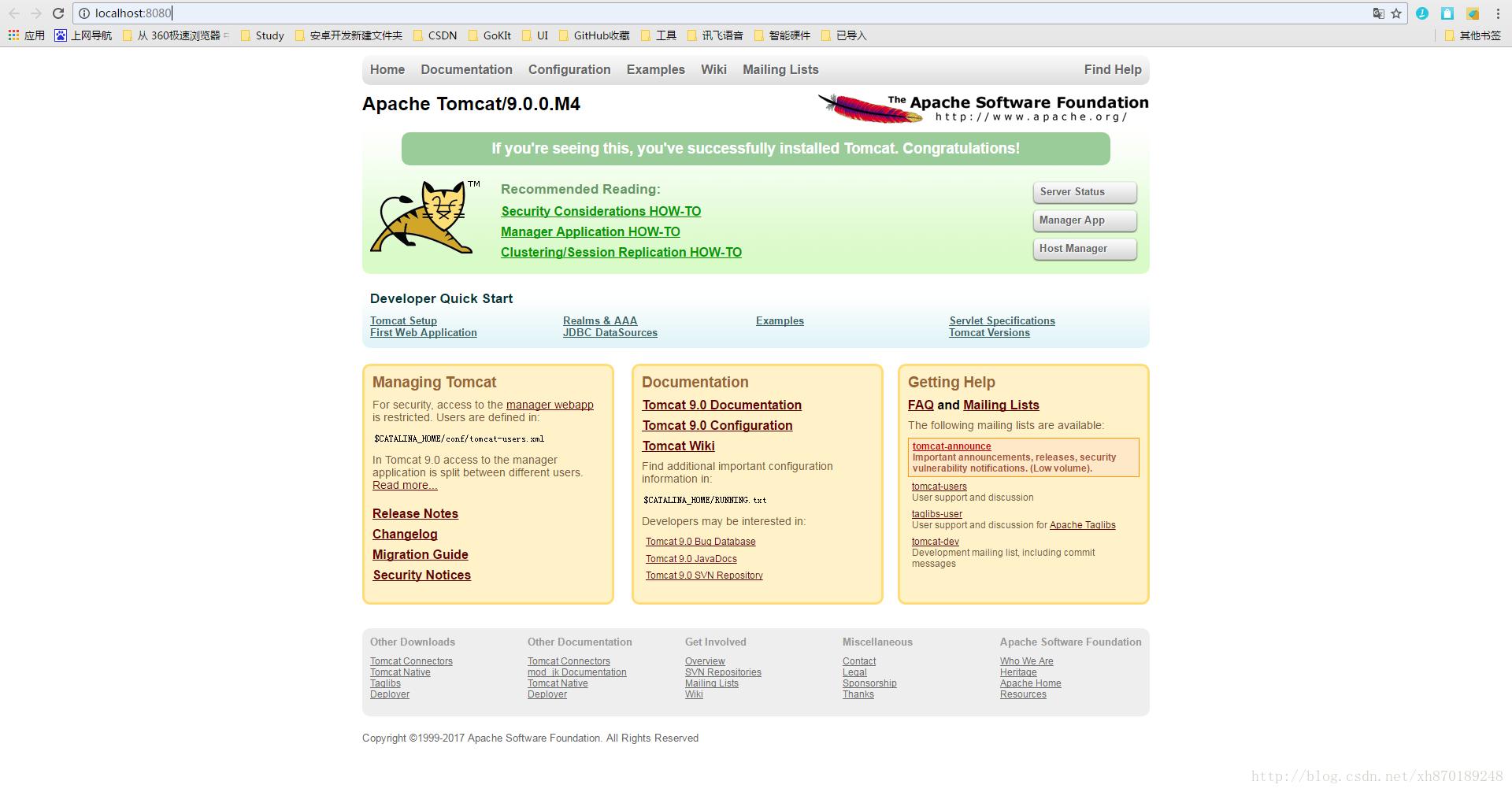
Task: Open the 智能硬件 bookmark folder
Action: pyautogui.click(x=782, y=35)
